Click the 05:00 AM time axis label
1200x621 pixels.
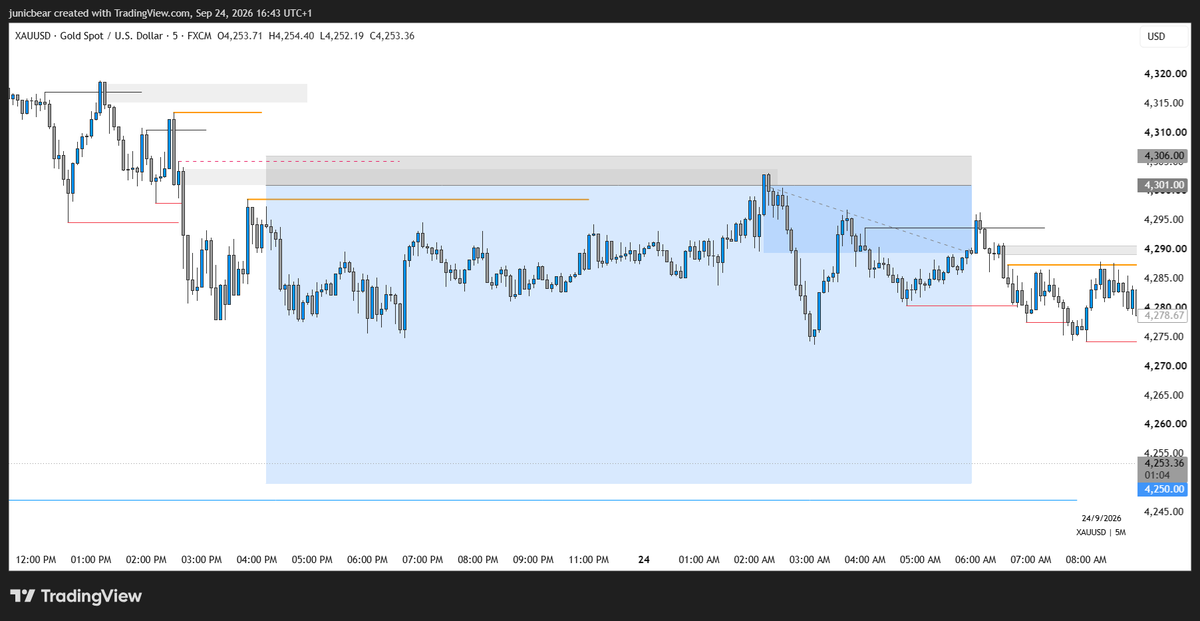click(x=920, y=560)
